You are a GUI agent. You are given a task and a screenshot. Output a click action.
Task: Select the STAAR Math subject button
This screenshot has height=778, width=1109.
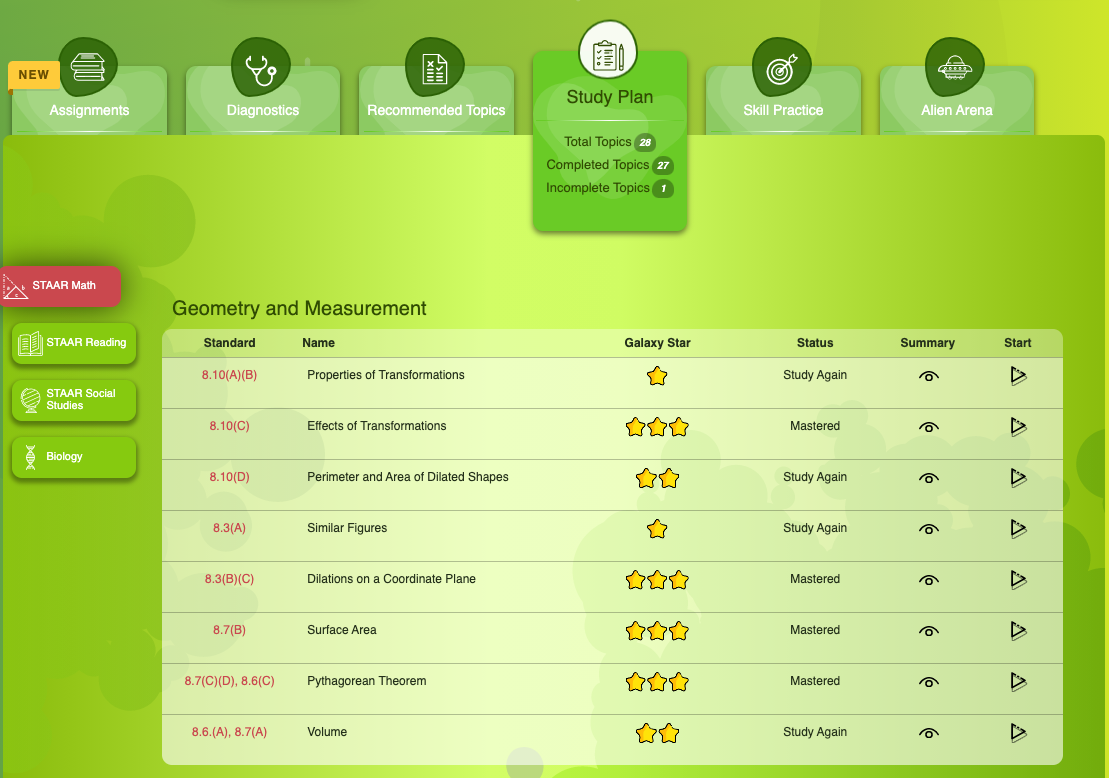pos(62,286)
